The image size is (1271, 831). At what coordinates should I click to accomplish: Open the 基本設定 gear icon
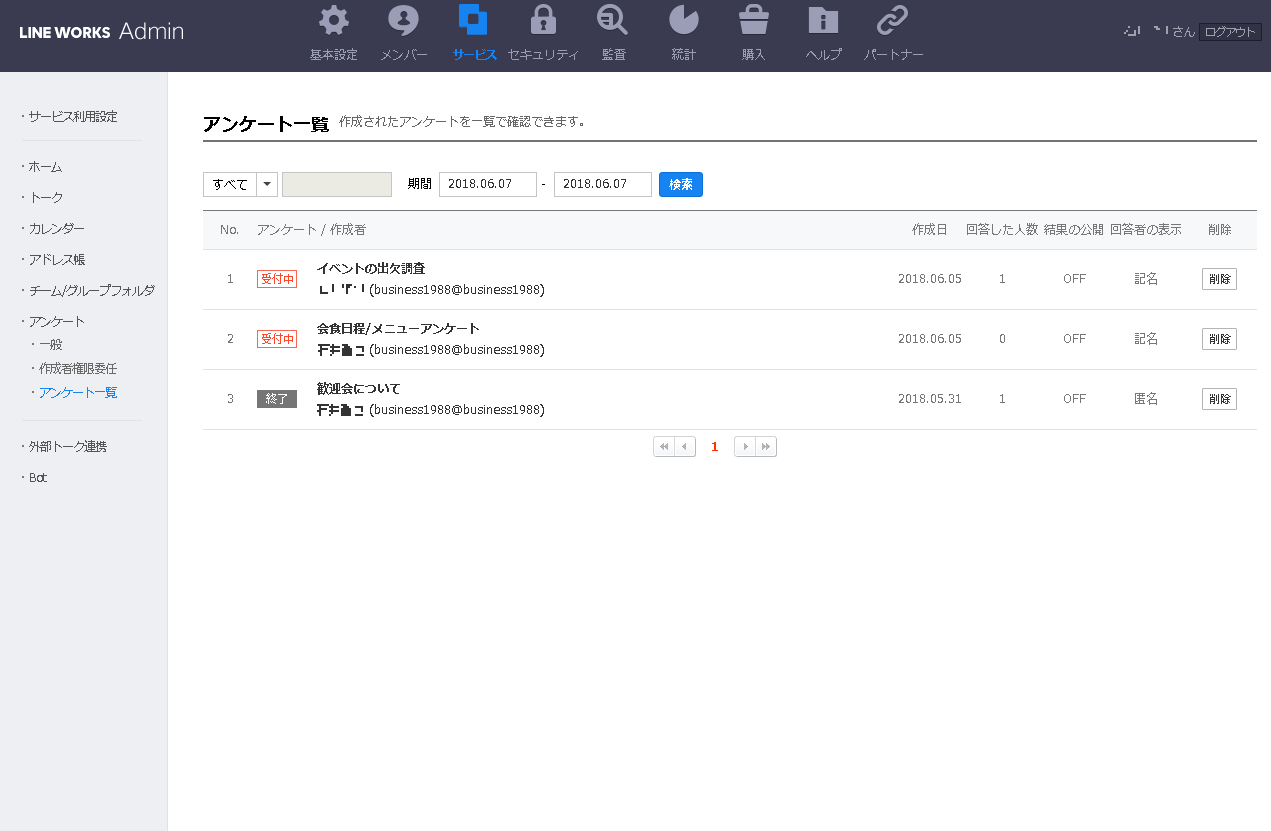point(333,21)
